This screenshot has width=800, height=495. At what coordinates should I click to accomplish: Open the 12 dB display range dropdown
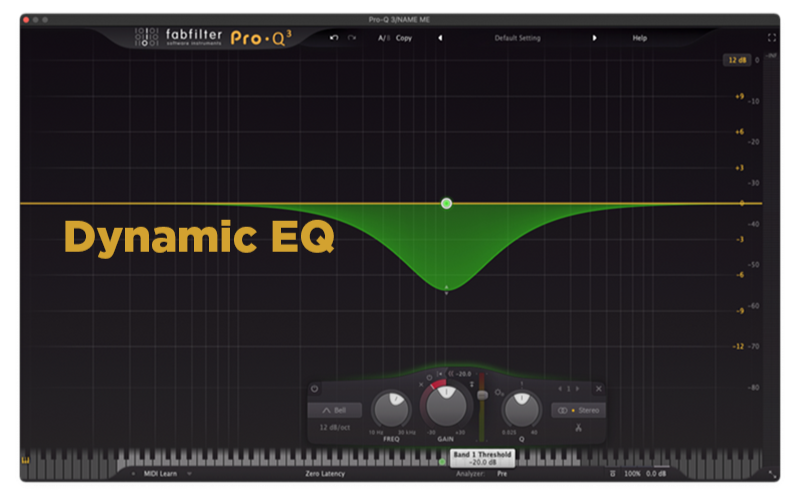[x=737, y=60]
